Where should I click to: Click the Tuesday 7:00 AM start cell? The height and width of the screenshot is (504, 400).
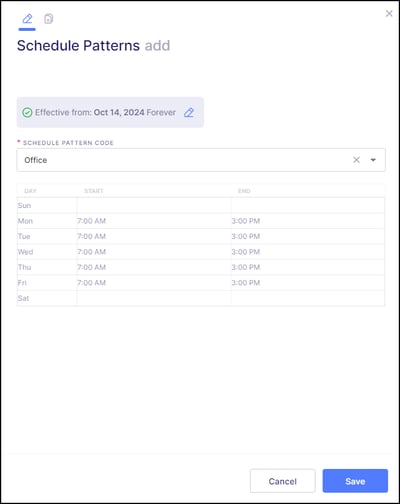pyautogui.click(x=154, y=236)
